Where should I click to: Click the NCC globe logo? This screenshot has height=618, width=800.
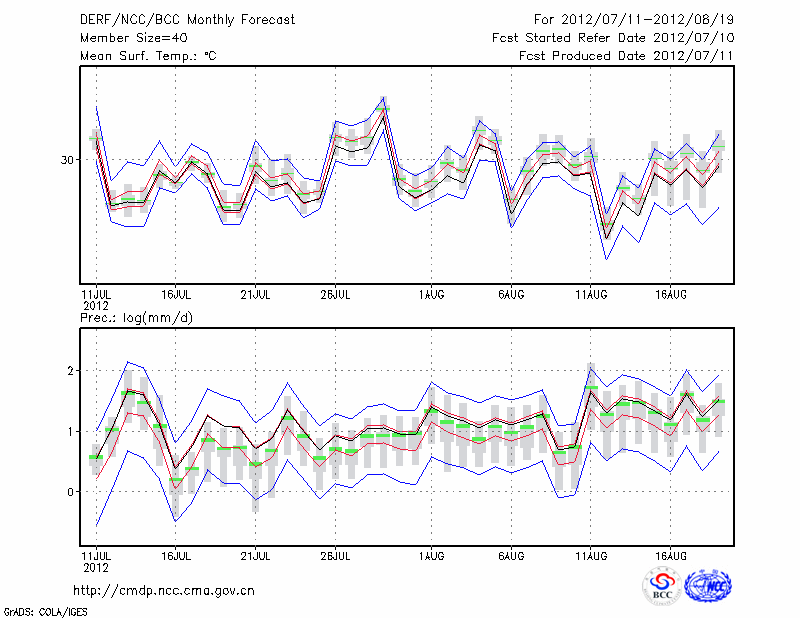click(x=708, y=586)
